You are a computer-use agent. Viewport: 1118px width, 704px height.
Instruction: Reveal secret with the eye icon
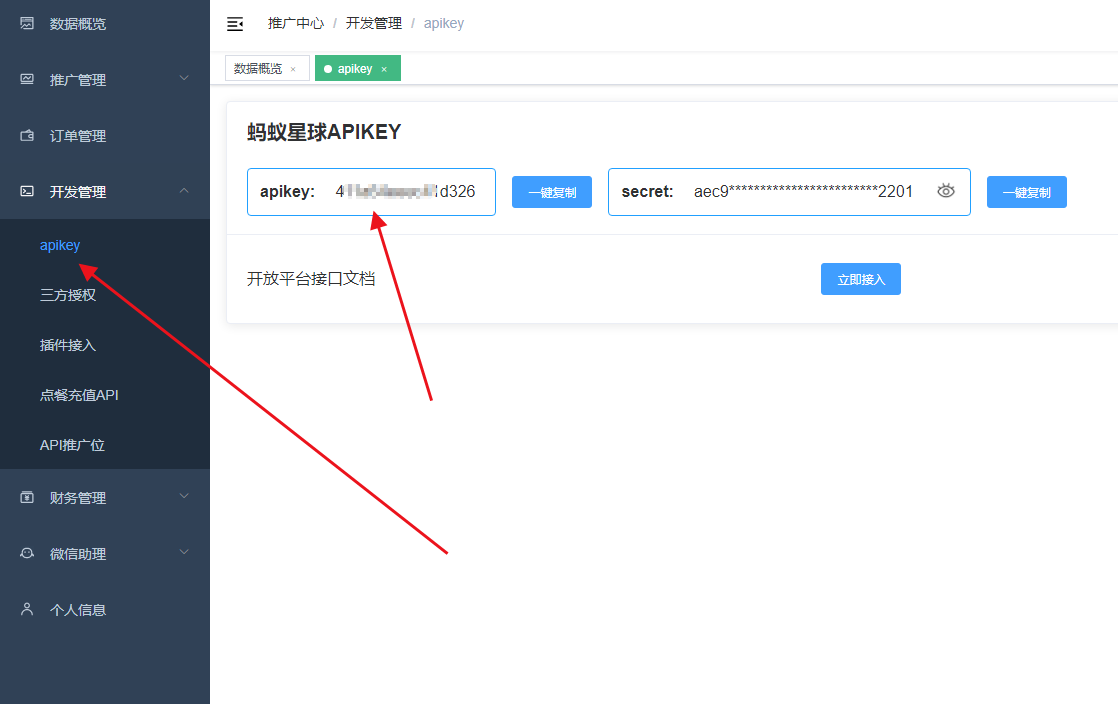tap(945, 190)
